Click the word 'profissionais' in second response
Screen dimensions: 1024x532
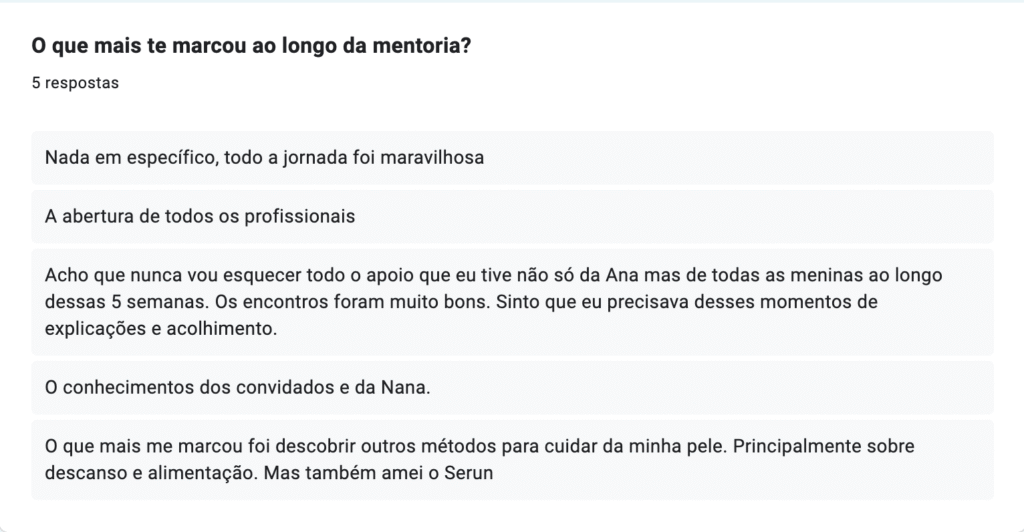(x=304, y=216)
